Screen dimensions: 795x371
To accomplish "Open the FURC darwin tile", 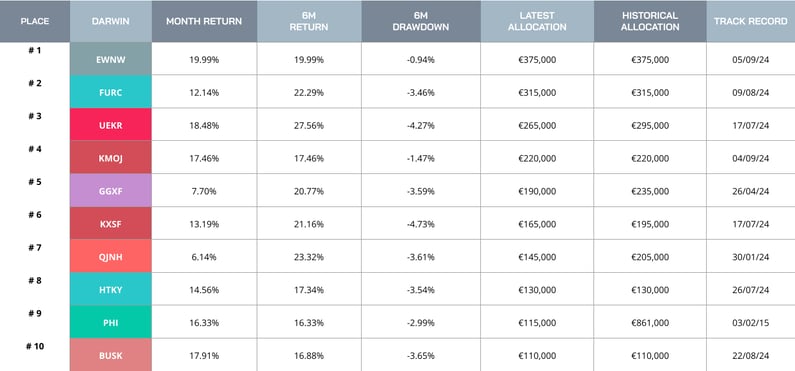I will coord(111,92).
